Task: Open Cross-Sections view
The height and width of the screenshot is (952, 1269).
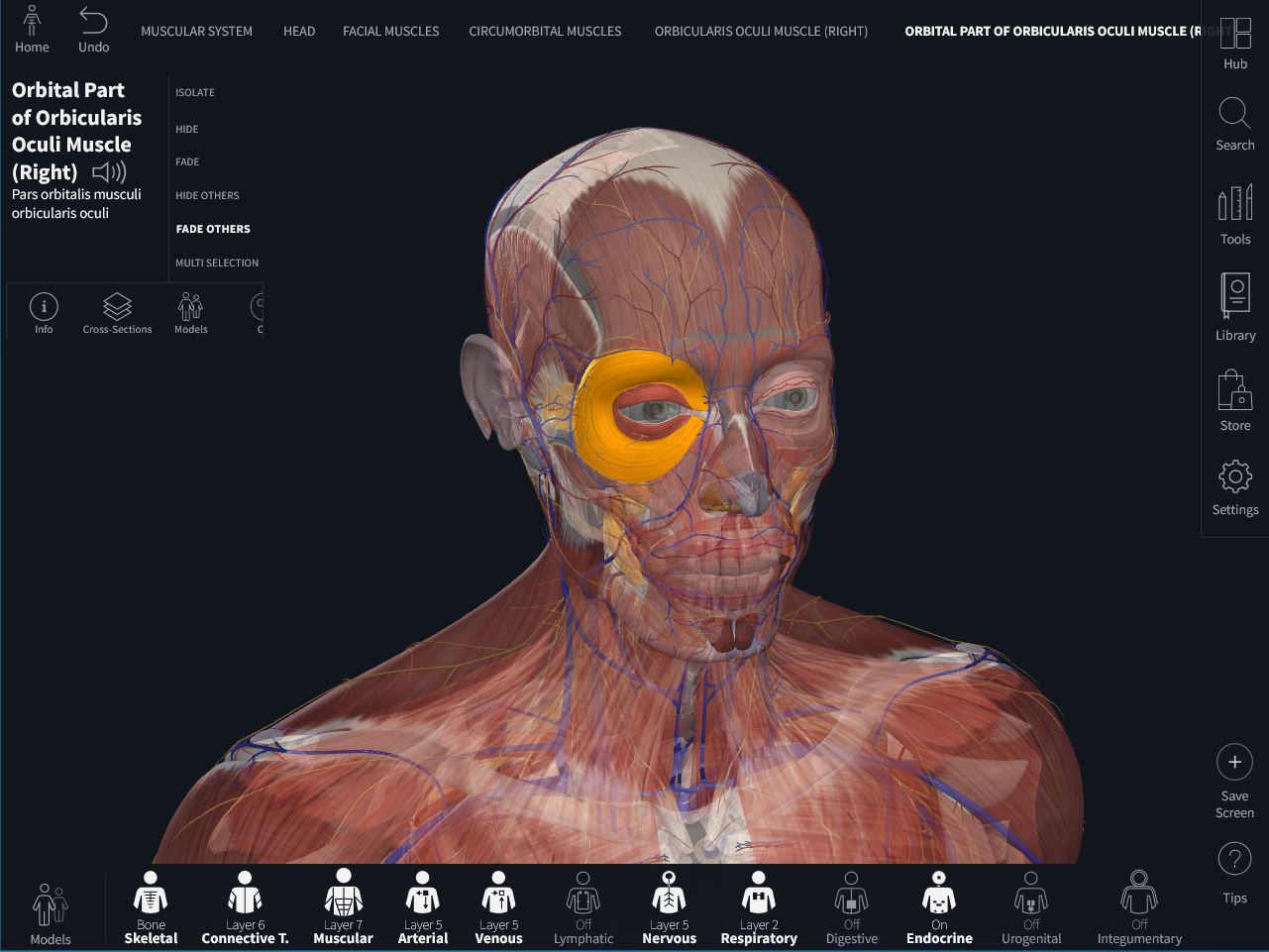Action: pyautogui.click(x=117, y=313)
